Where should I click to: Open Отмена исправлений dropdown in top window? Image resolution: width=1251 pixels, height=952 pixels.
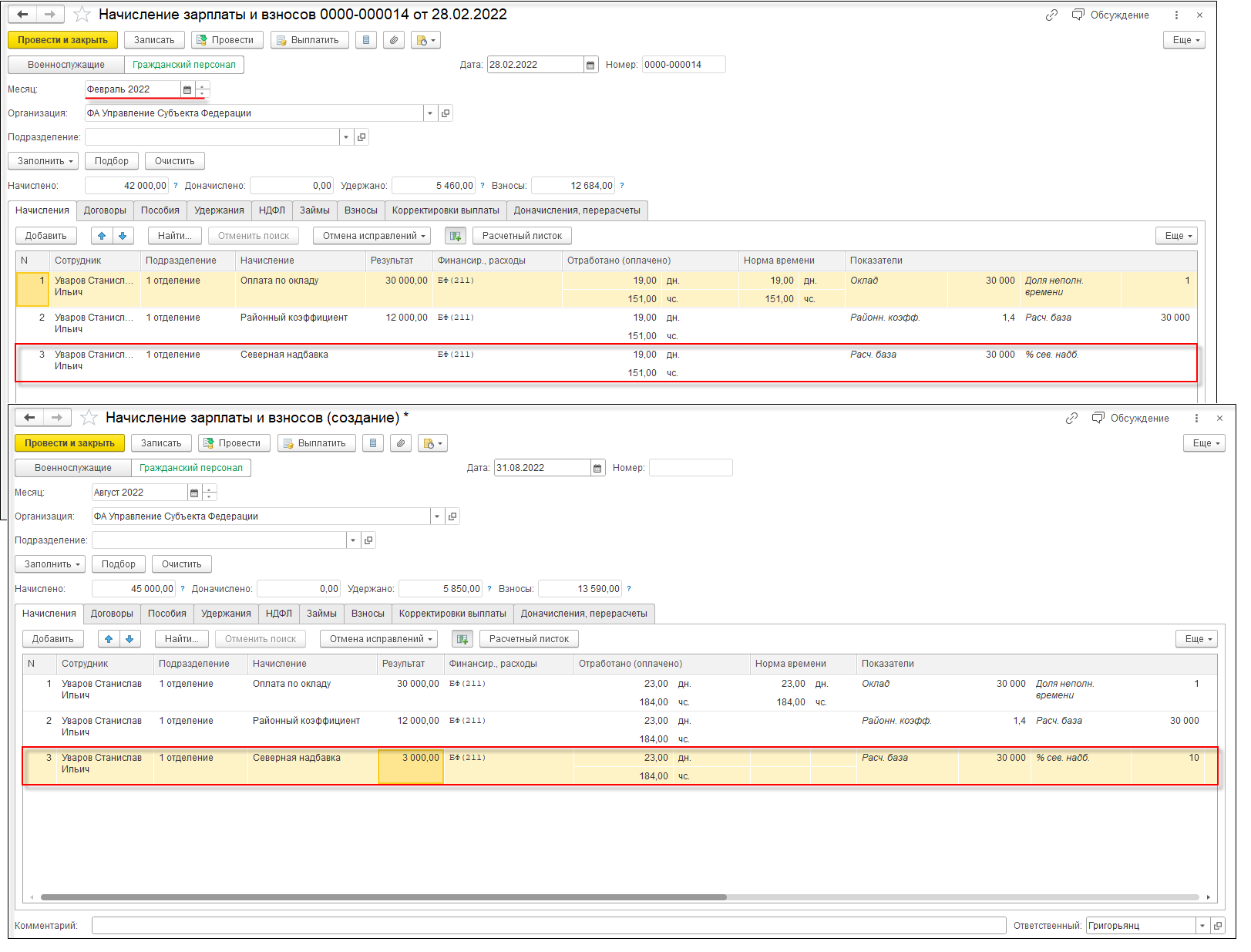click(x=372, y=236)
